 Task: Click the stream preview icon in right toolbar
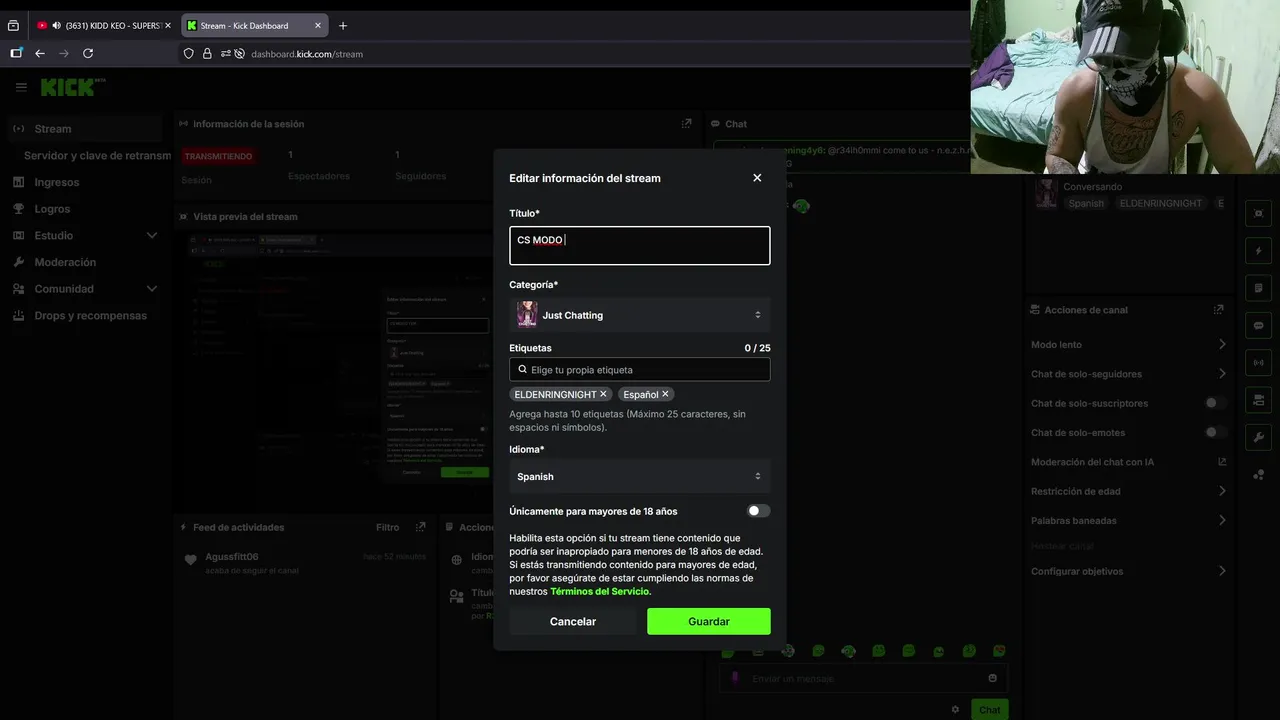1258,213
